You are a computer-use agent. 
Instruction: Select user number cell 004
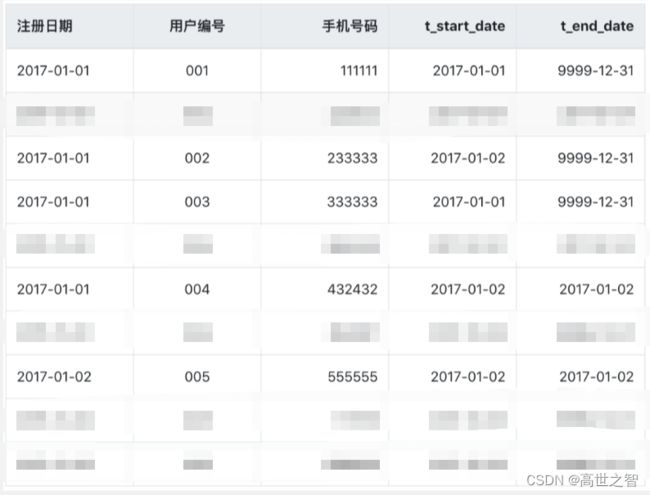click(x=197, y=289)
